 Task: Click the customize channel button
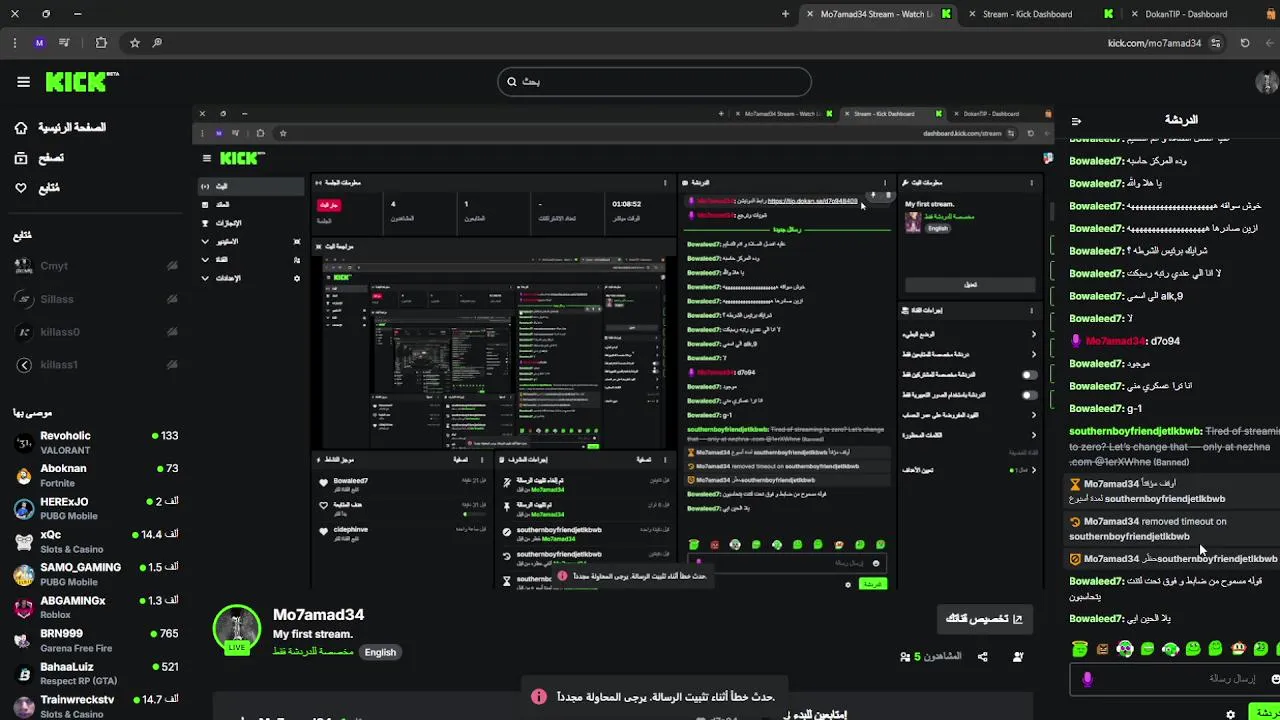coord(984,619)
